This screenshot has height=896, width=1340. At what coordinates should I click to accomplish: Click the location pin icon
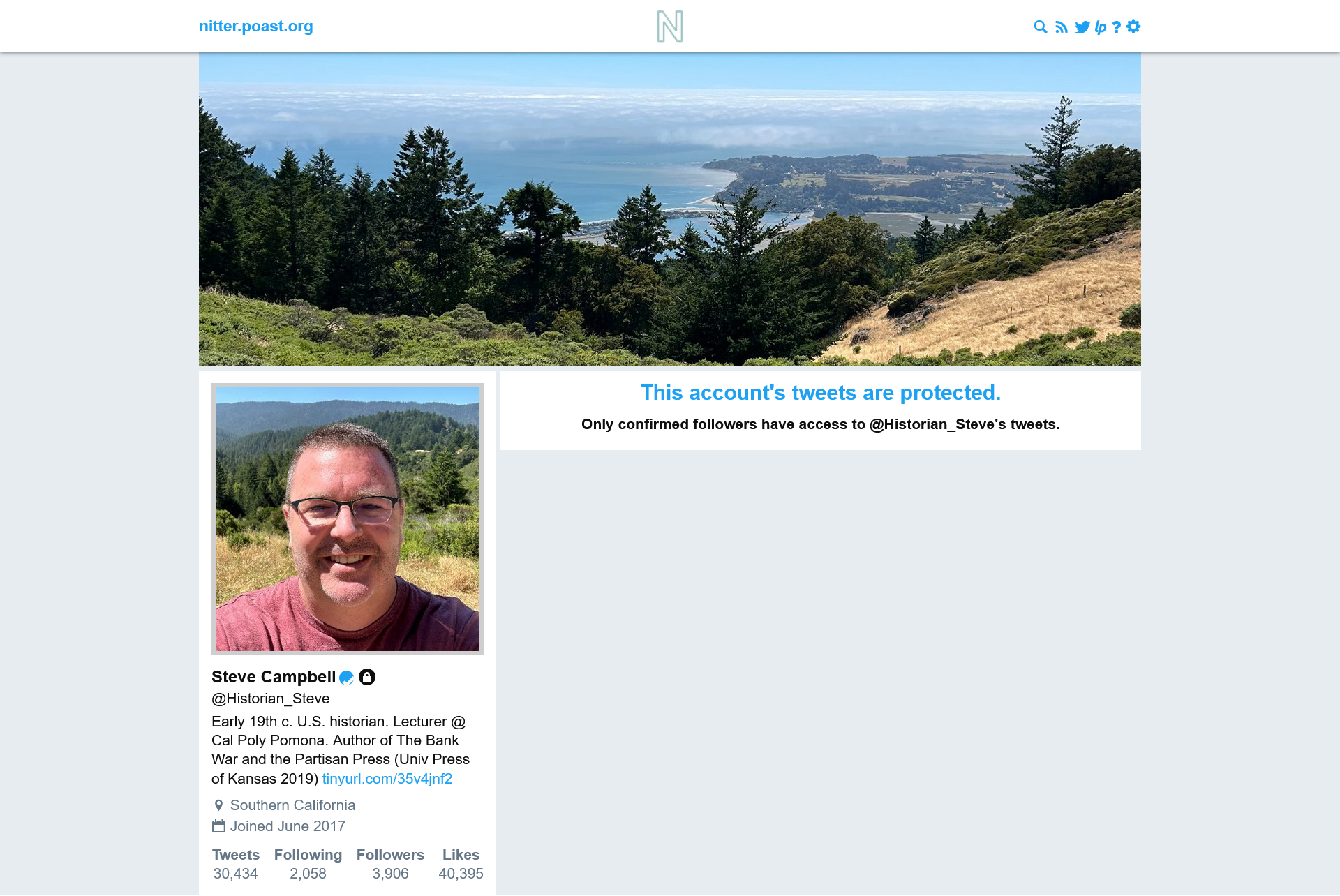(x=218, y=805)
